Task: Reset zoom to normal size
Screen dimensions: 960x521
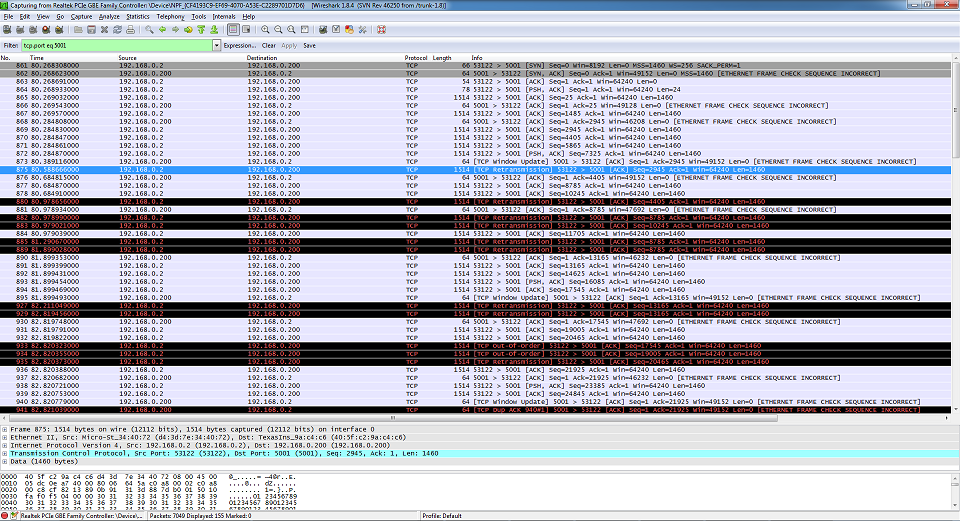Action: 291,29
